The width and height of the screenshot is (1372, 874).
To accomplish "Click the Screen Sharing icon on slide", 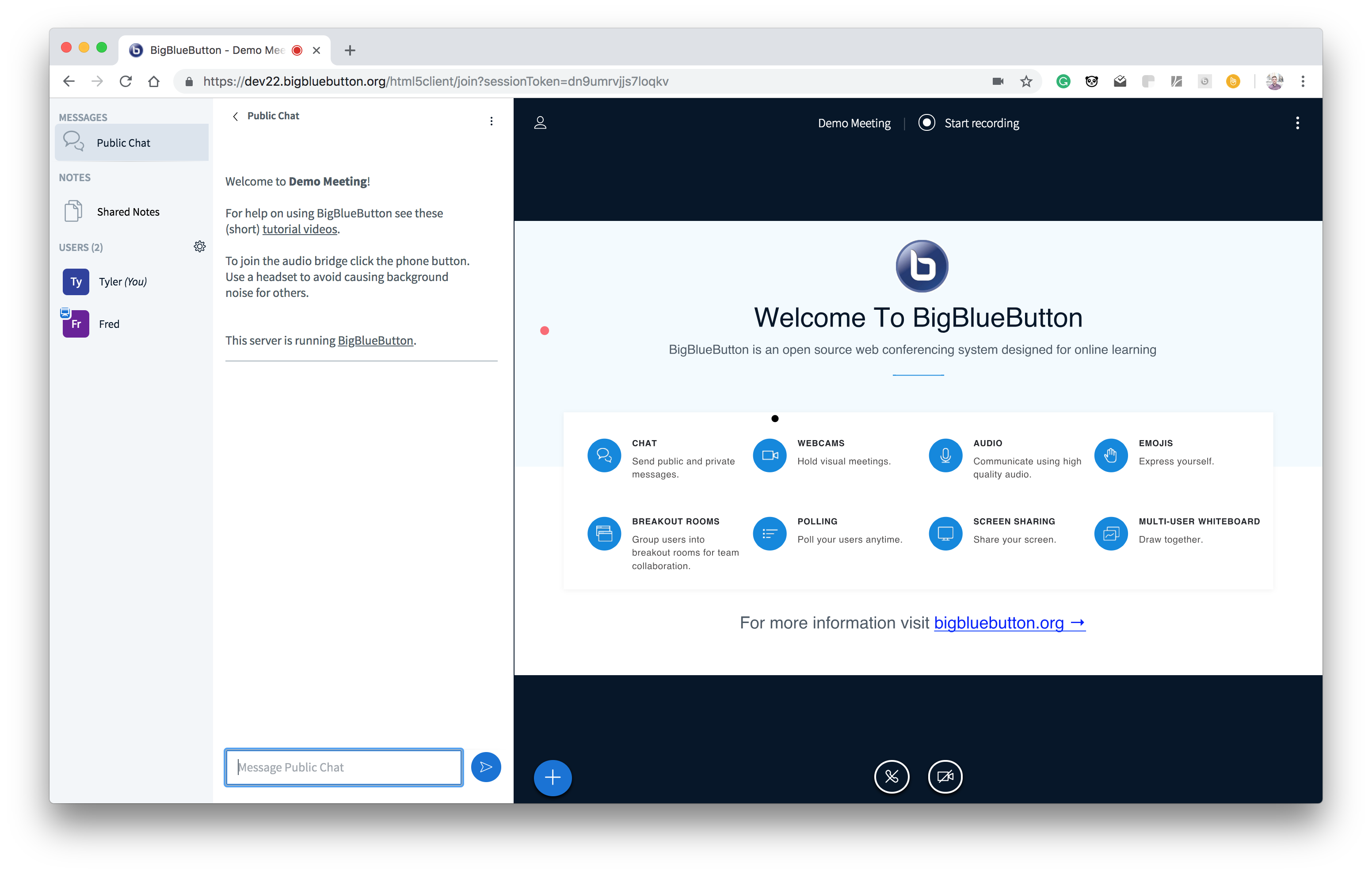I will click(x=945, y=533).
